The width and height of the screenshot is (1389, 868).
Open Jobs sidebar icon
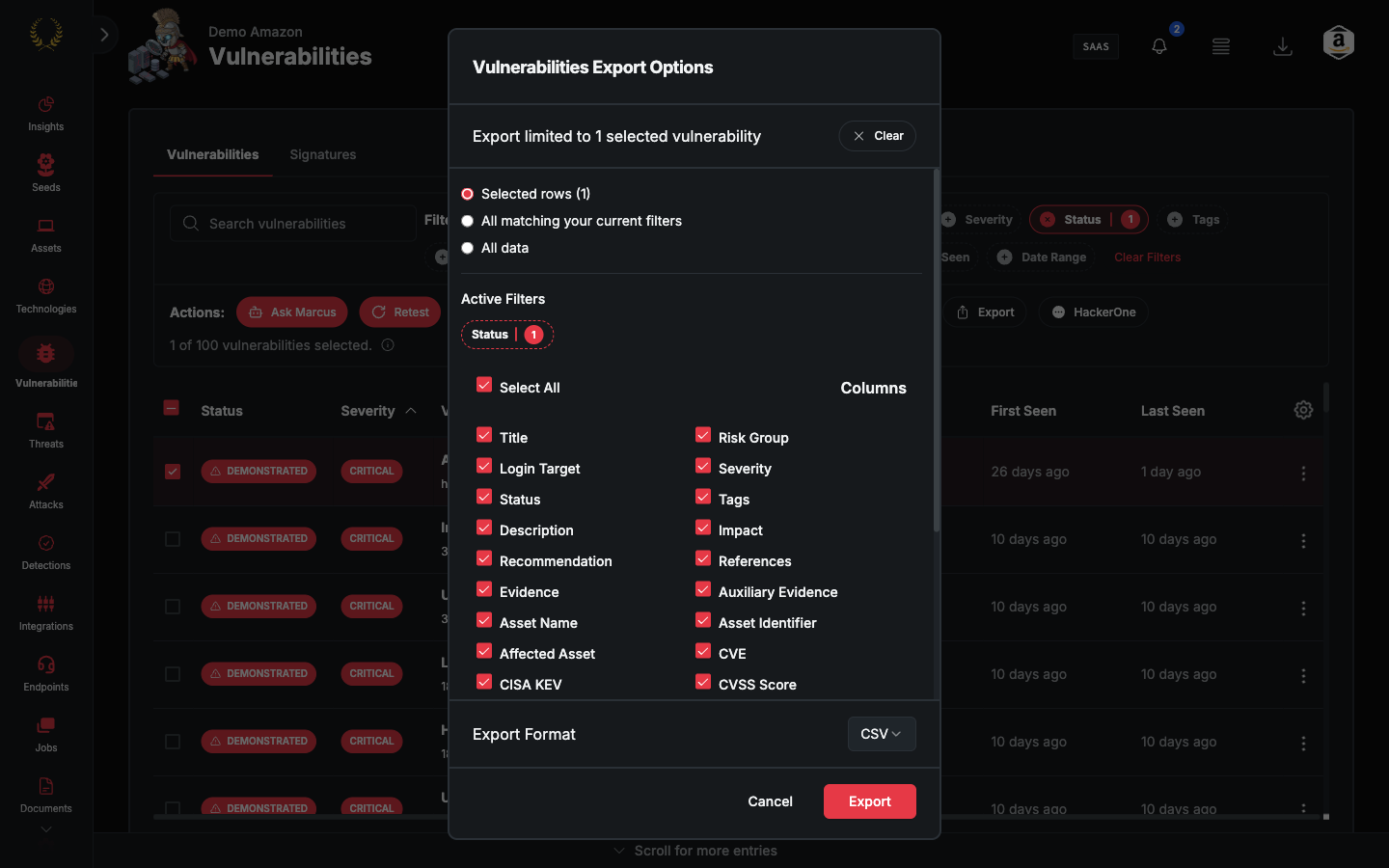coord(45,735)
